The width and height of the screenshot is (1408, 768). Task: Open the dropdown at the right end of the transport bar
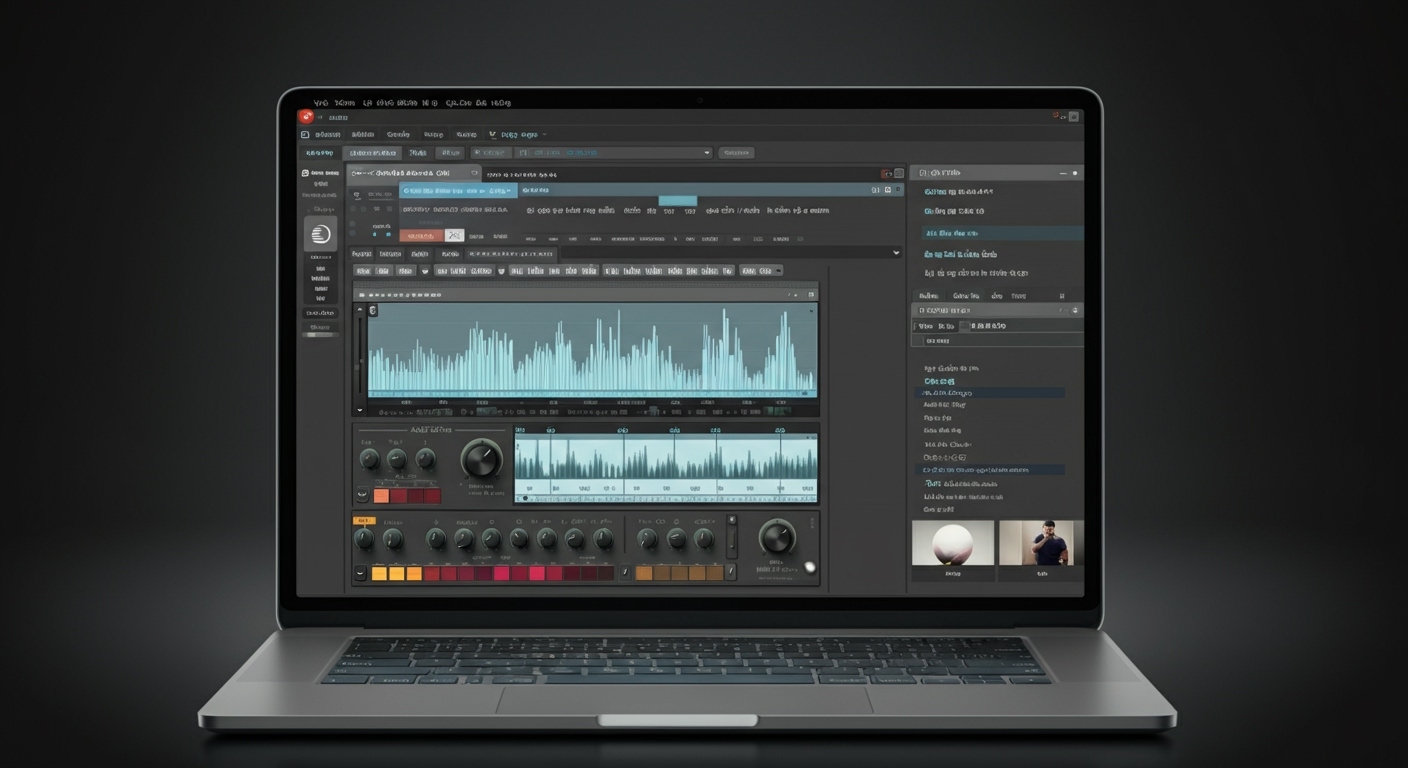707,152
